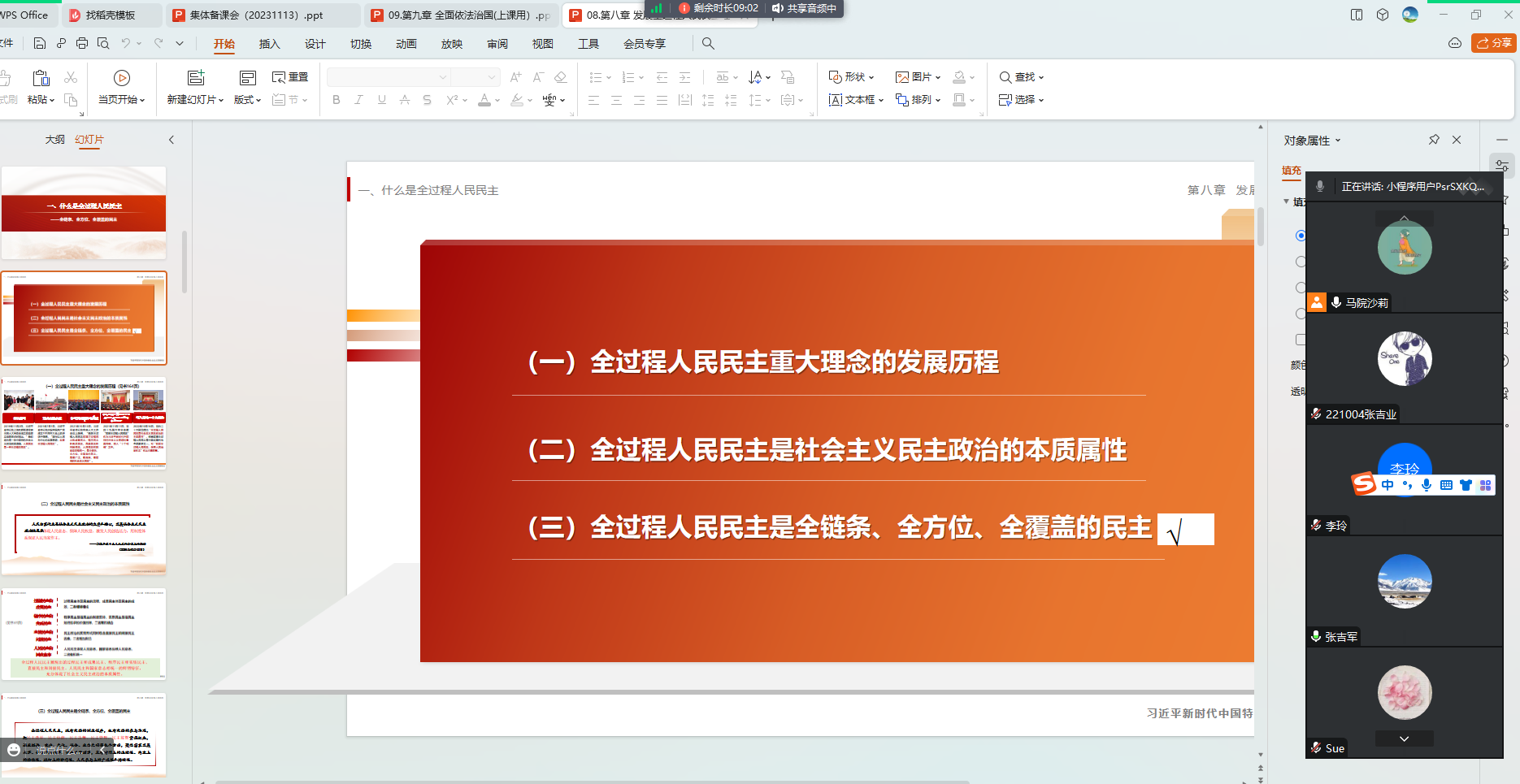Screen dimensions: 1520x784
Task: Expand the 形状 shapes dropdown
Action: pyautogui.click(x=851, y=77)
